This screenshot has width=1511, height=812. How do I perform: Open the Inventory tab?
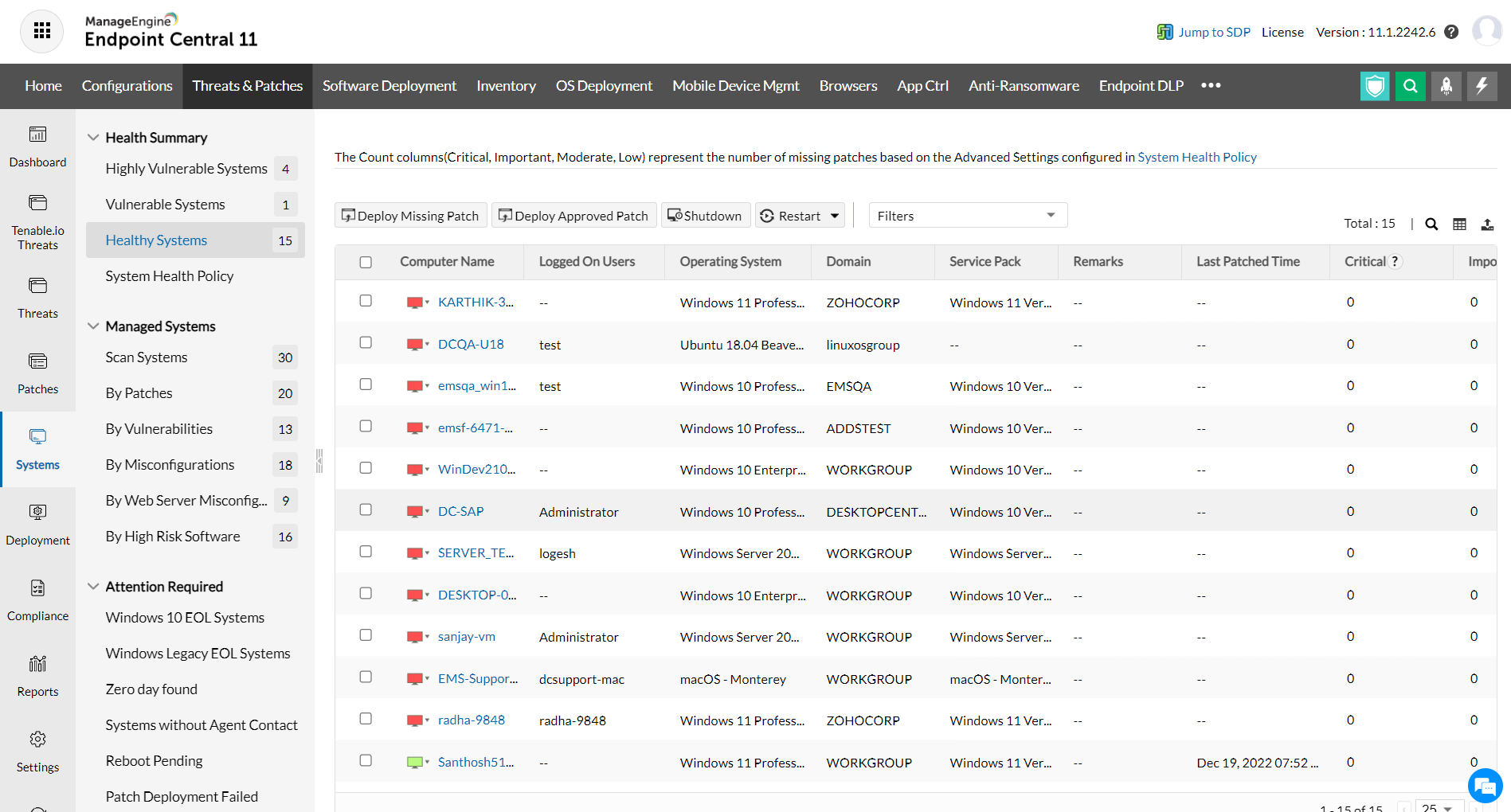[x=506, y=86]
